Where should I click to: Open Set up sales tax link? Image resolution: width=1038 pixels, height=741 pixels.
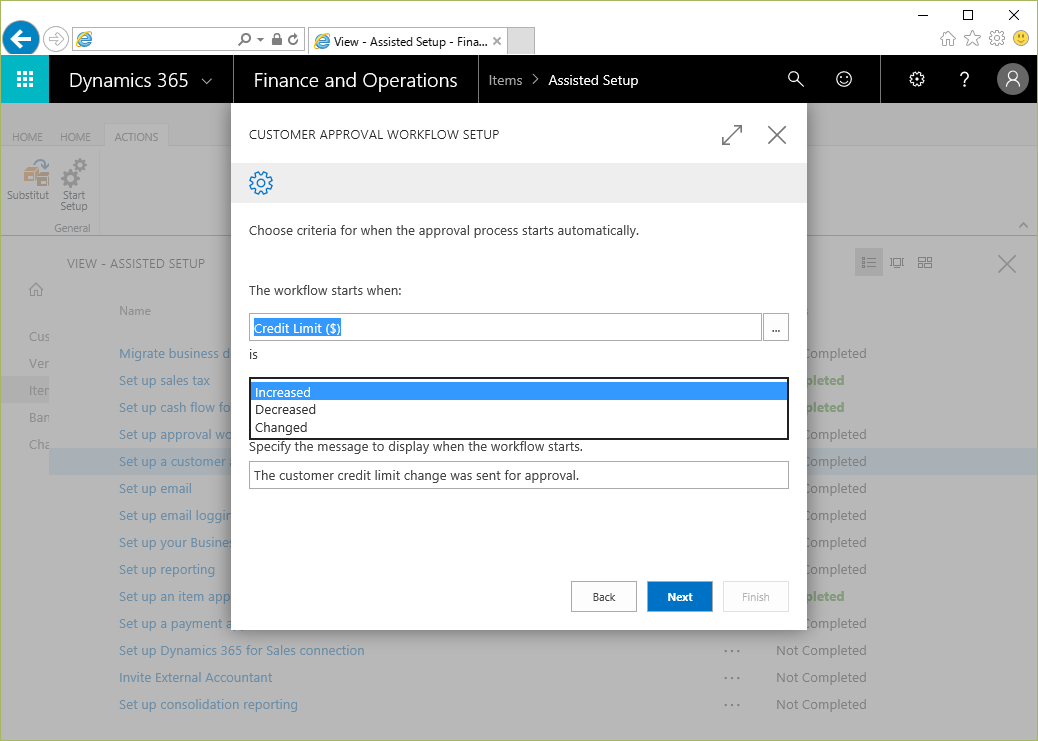pos(164,380)
